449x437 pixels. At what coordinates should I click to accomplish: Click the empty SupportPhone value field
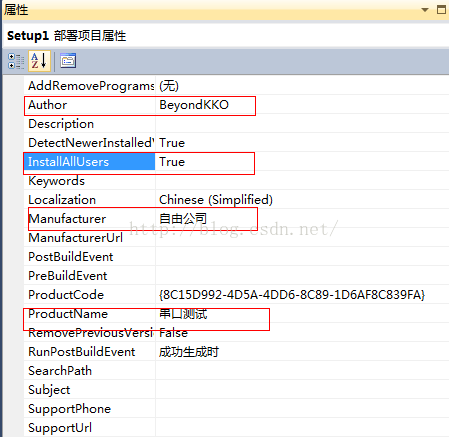pyautogui.click(x=302, y=409)
